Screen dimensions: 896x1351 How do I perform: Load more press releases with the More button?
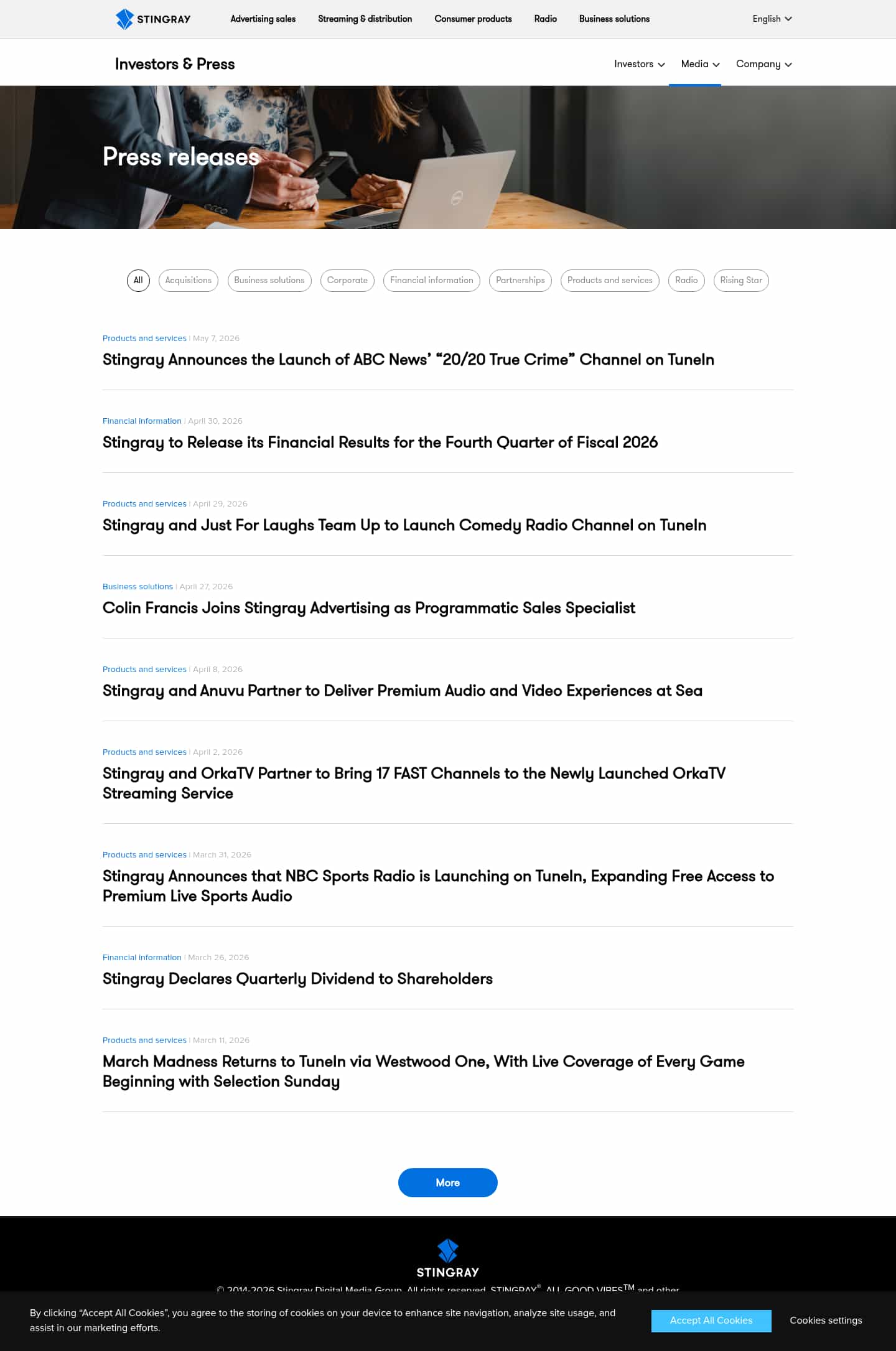(448, 1182)
